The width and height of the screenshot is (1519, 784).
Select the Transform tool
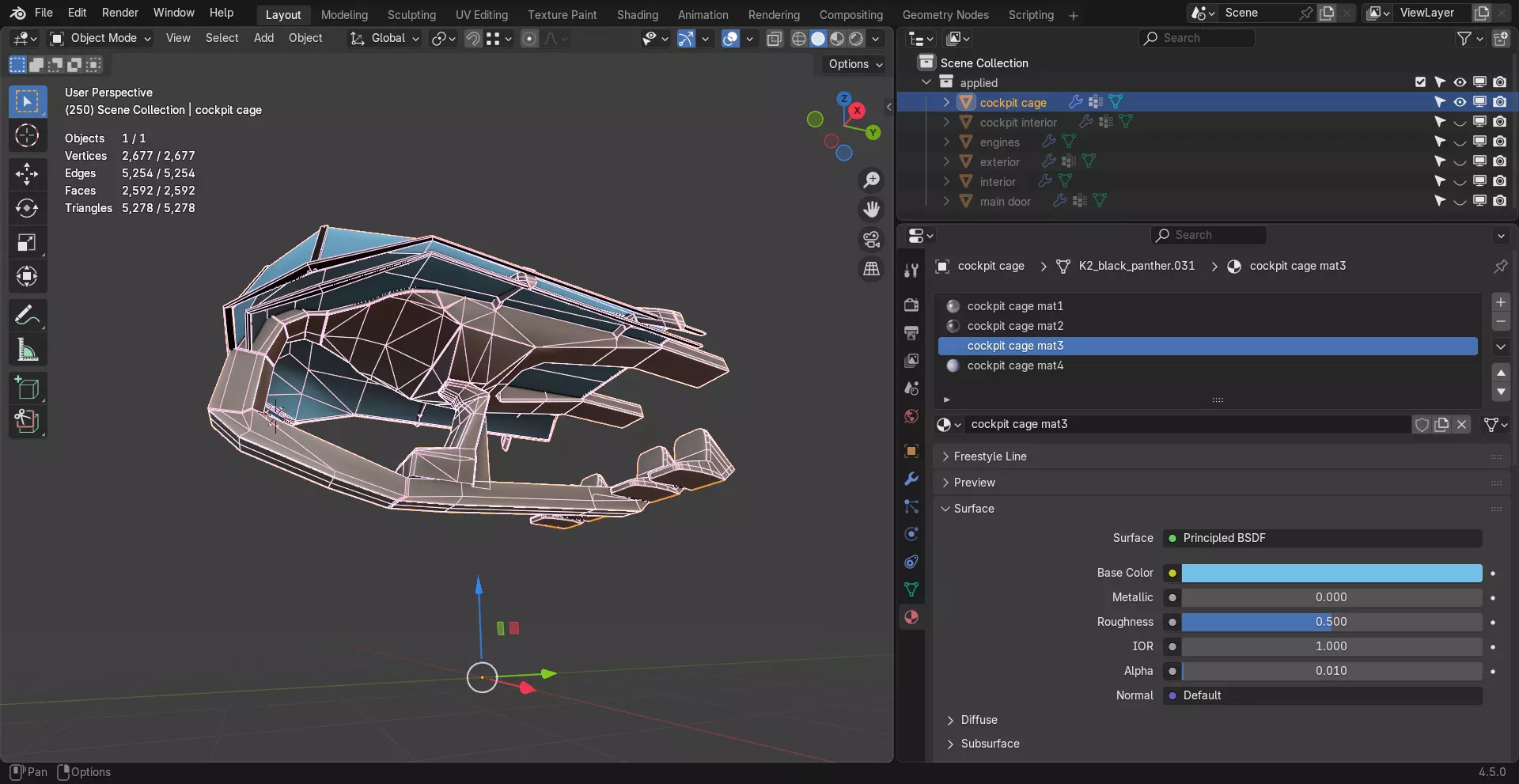(x=27, y=276)
